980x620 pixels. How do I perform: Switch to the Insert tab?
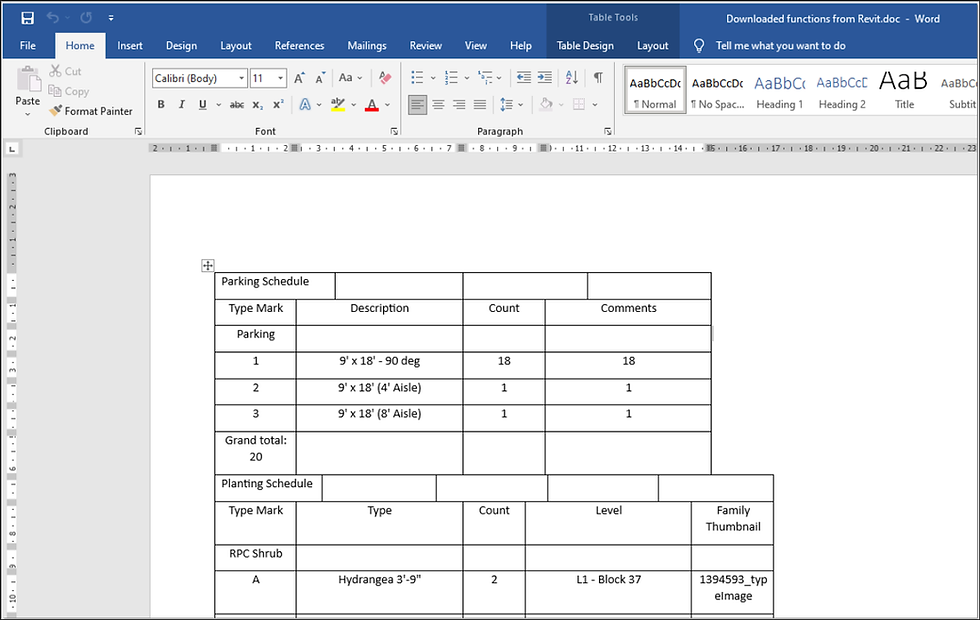click(x=129, y=46)
